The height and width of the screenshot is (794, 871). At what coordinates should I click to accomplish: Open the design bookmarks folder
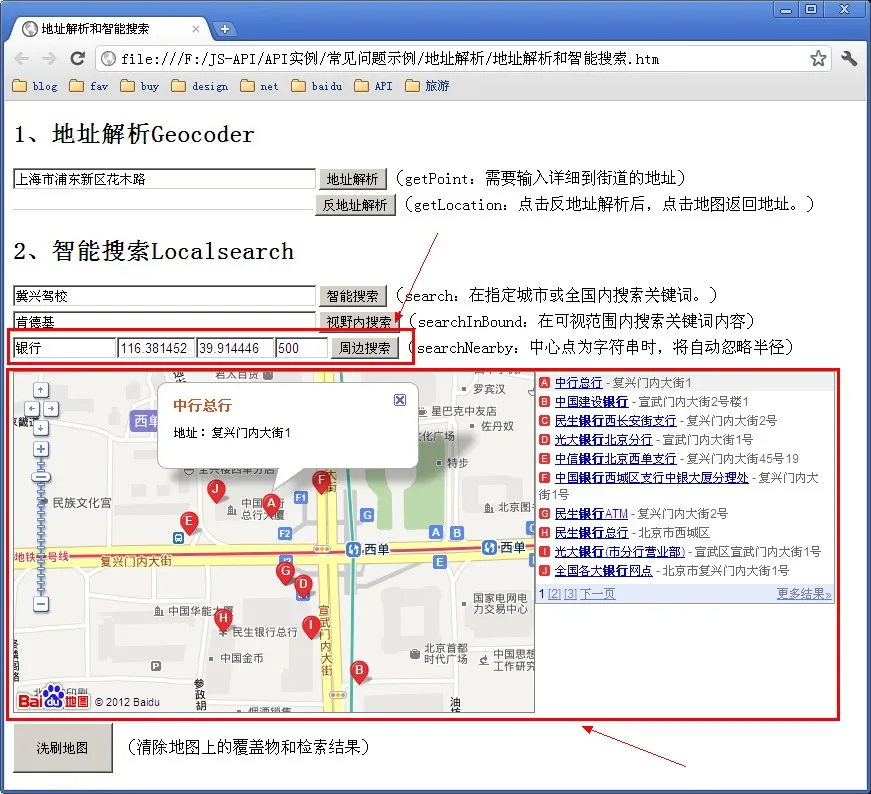point(200,86)
